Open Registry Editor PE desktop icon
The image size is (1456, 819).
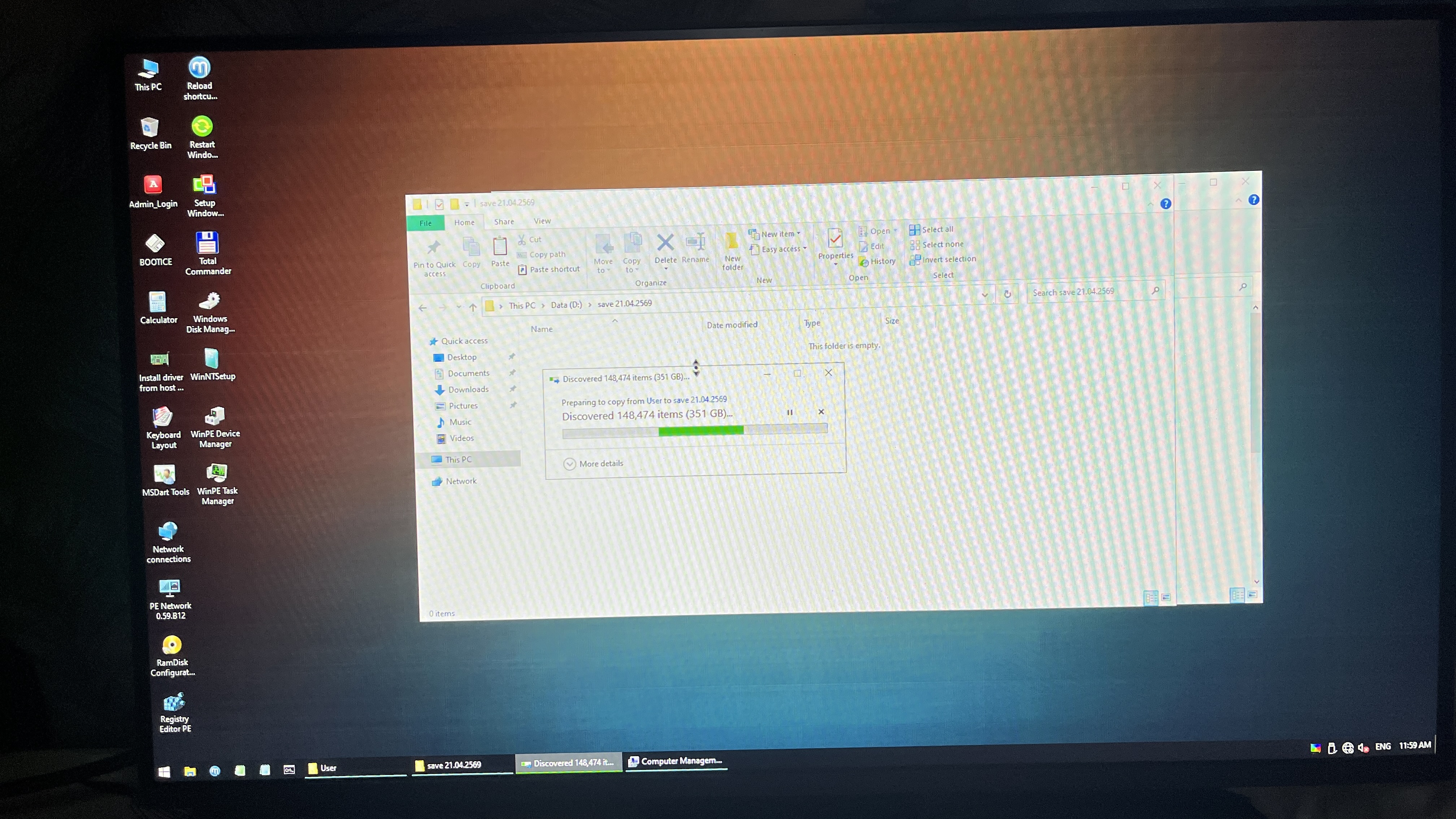(x=174, y=703)
